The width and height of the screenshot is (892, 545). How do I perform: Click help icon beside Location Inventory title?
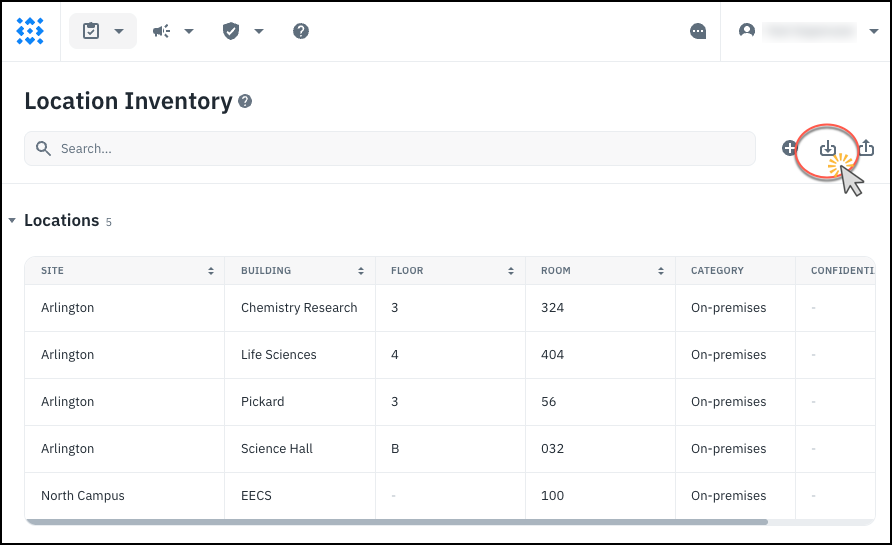246,102
